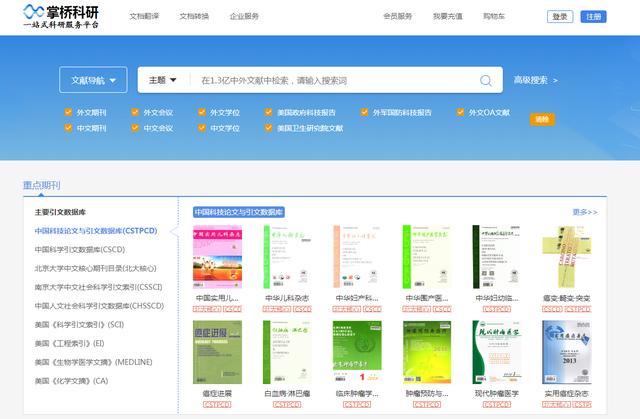This screenshot has height=419, width=640.
Task: Open the 癌变·畸变·突变 journal cover
Action: pos(567,257)
